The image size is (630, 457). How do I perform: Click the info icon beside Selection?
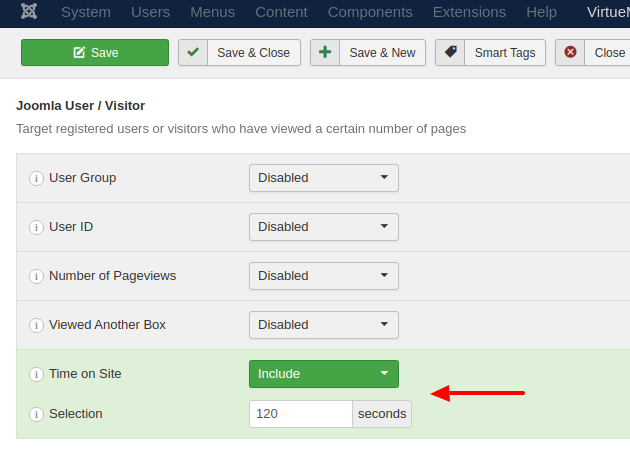click(37, 414)
